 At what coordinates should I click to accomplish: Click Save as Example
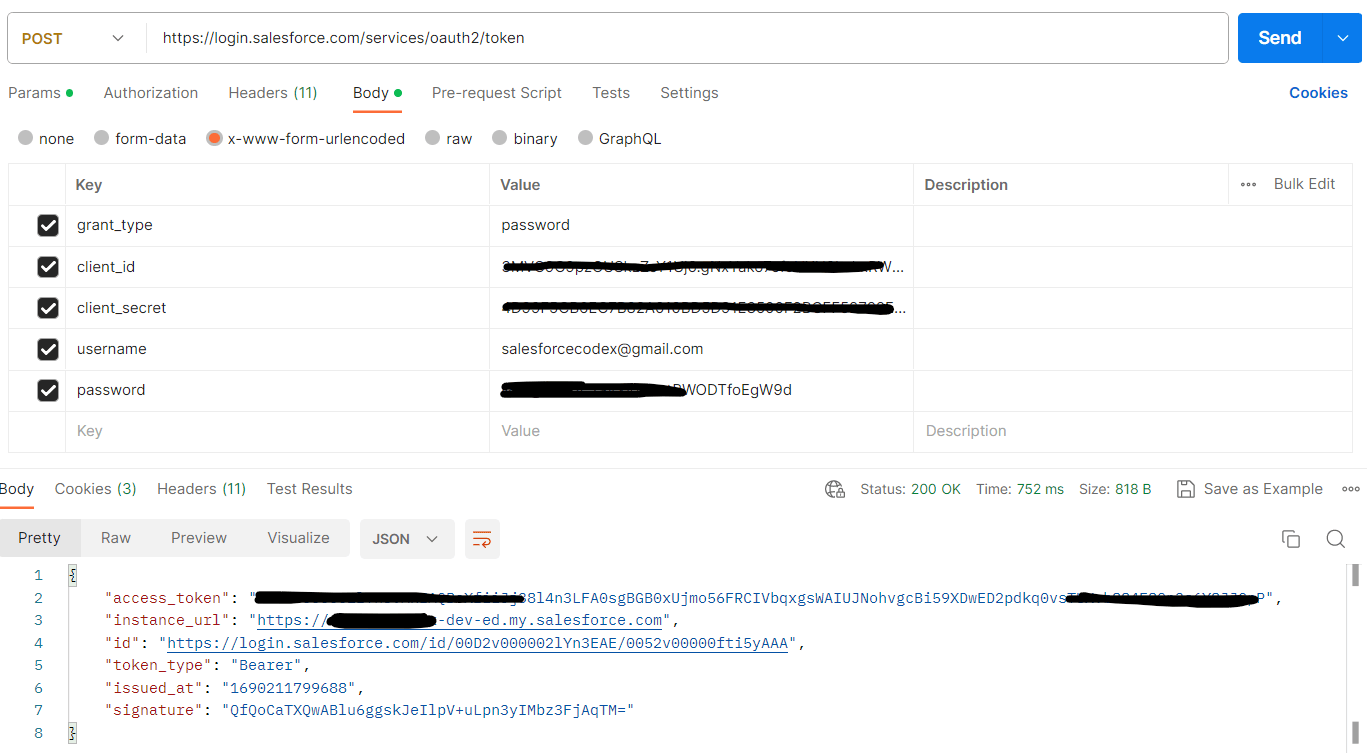[1263, 489]
